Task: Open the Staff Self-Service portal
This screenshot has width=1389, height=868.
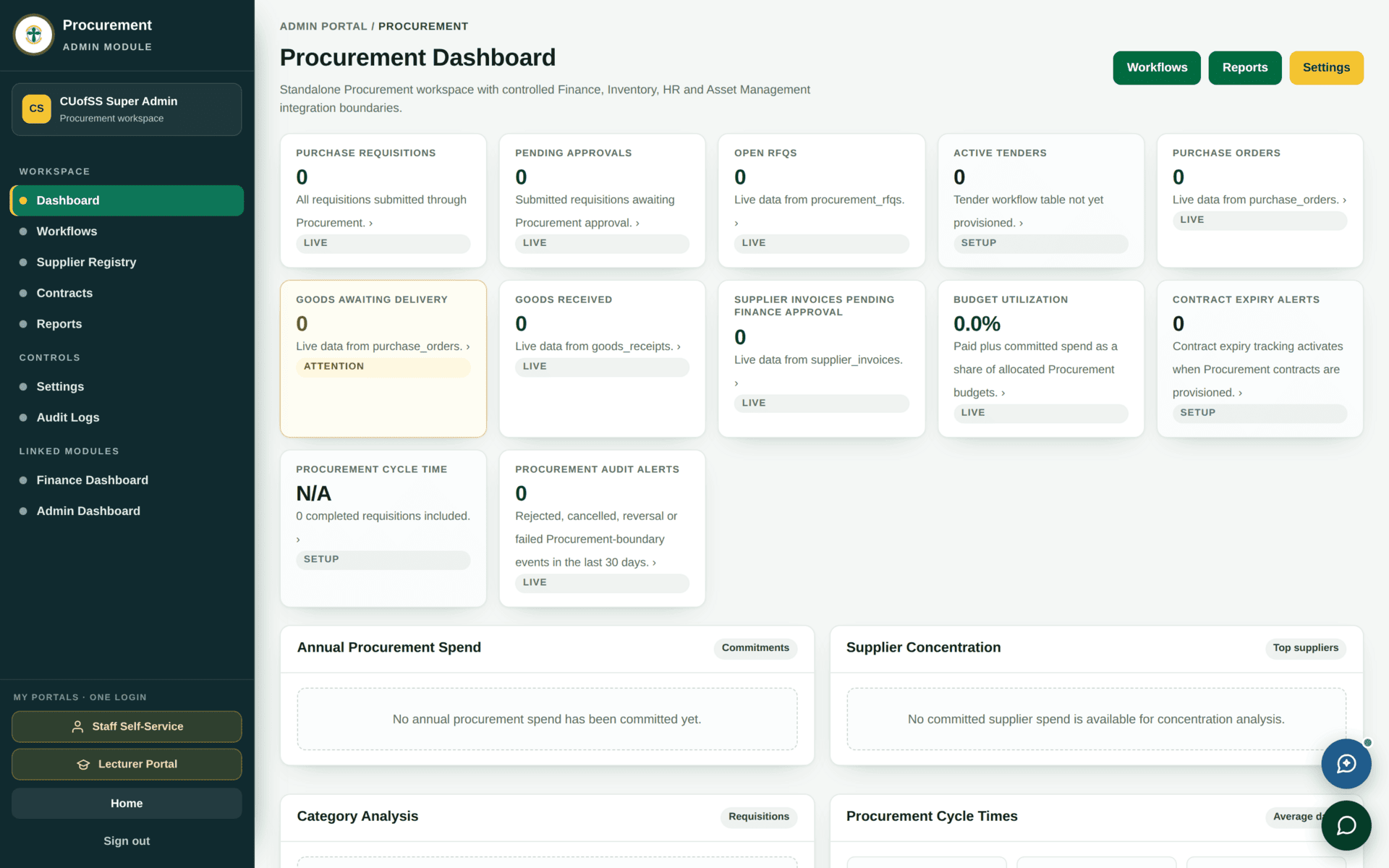Action: 127,726
